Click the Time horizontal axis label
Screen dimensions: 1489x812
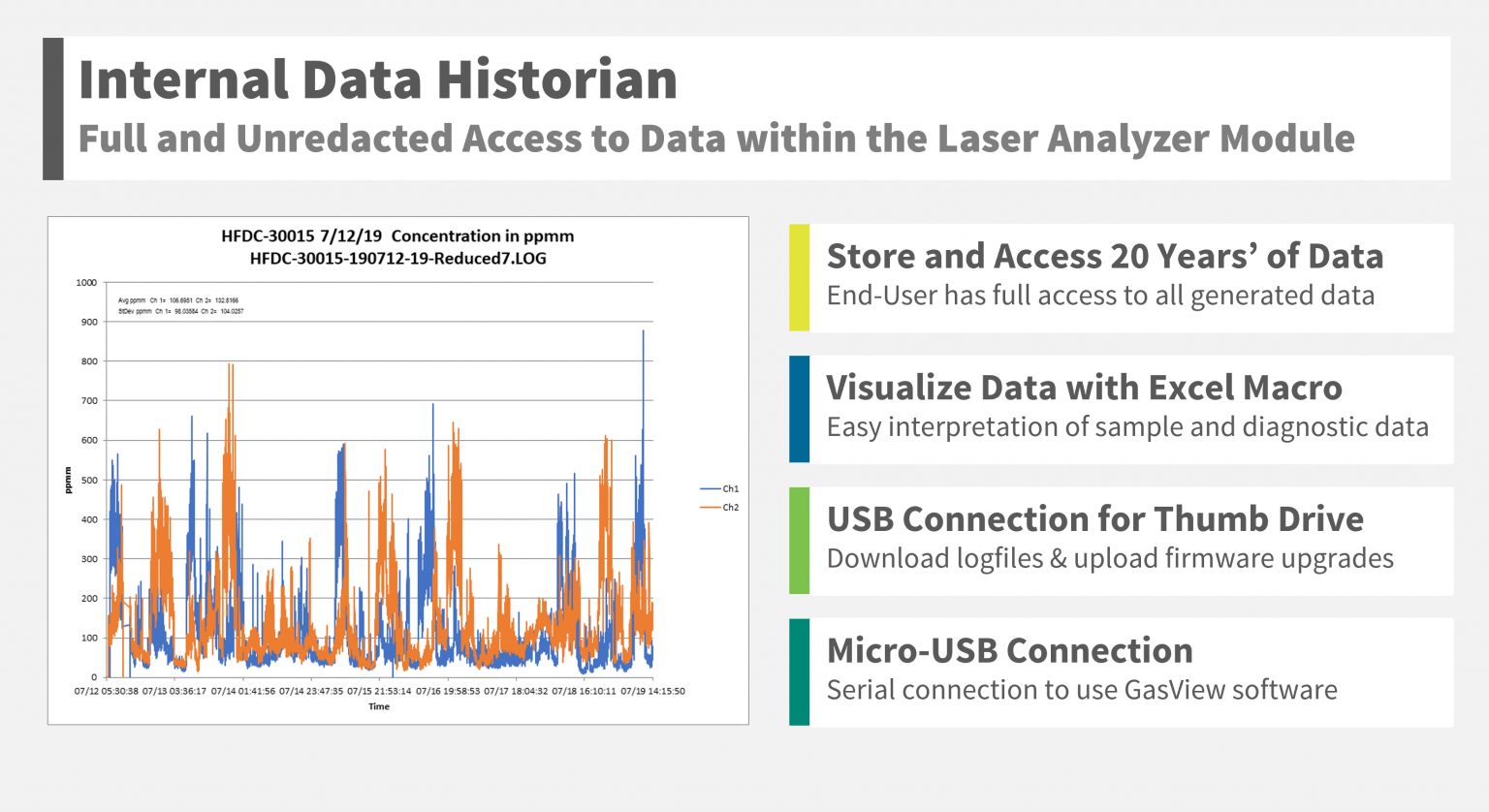pos(379,706)
